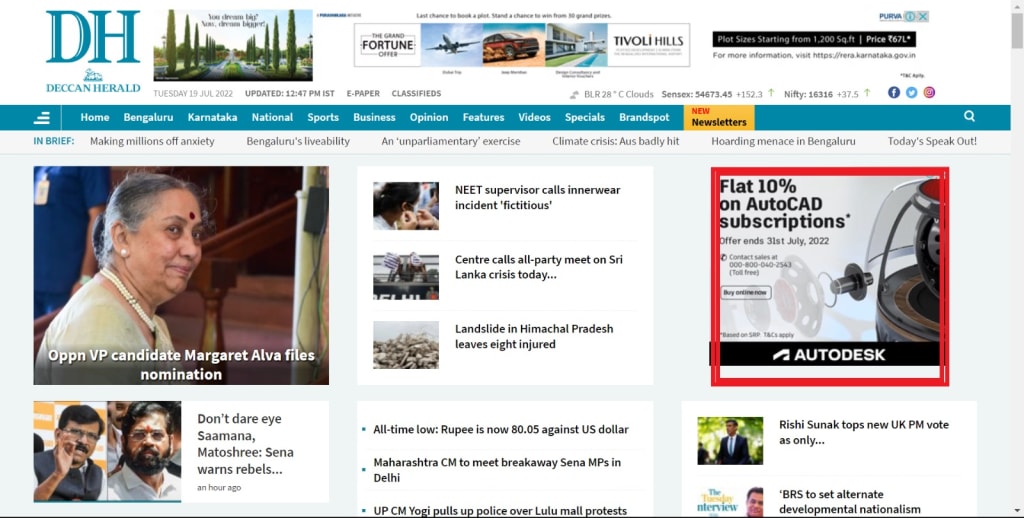The height and width of the screenshot is (518, 1024).
Task: Open Landslide in Himachal Pradesh headline
Action: pos(534,336)
